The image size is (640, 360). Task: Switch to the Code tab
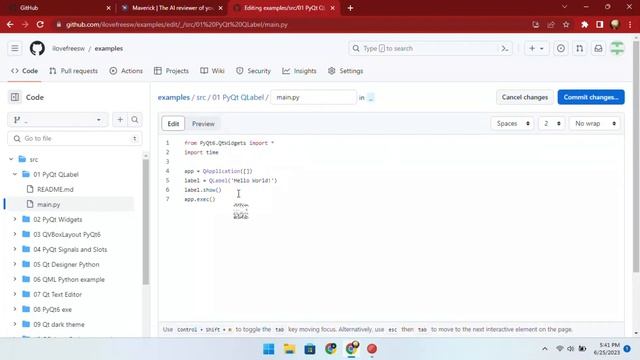24,71
